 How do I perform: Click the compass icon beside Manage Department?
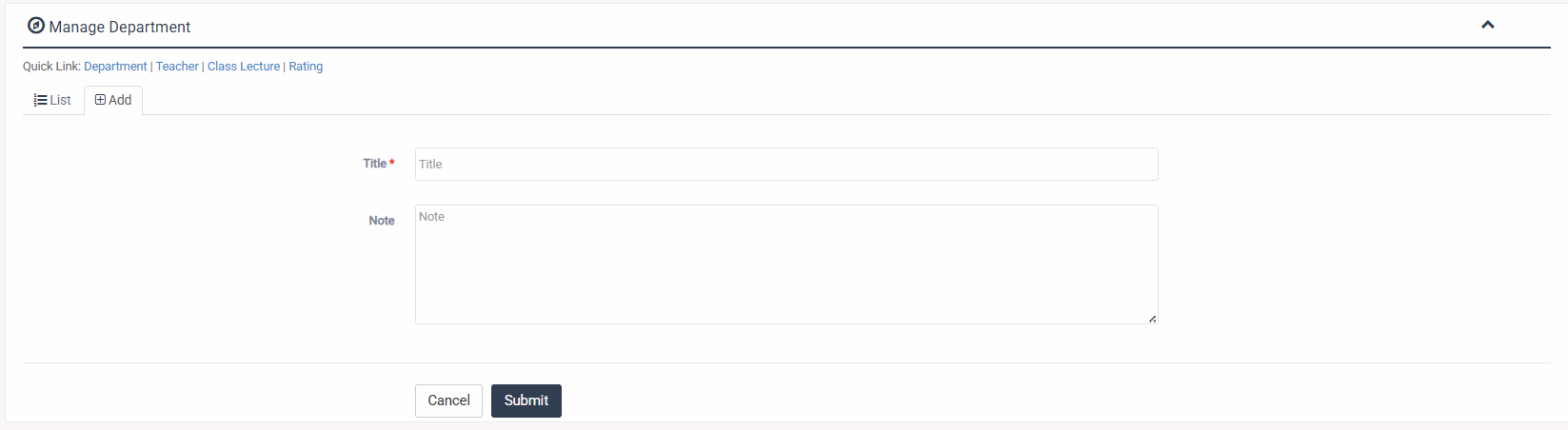coord(36,26)
